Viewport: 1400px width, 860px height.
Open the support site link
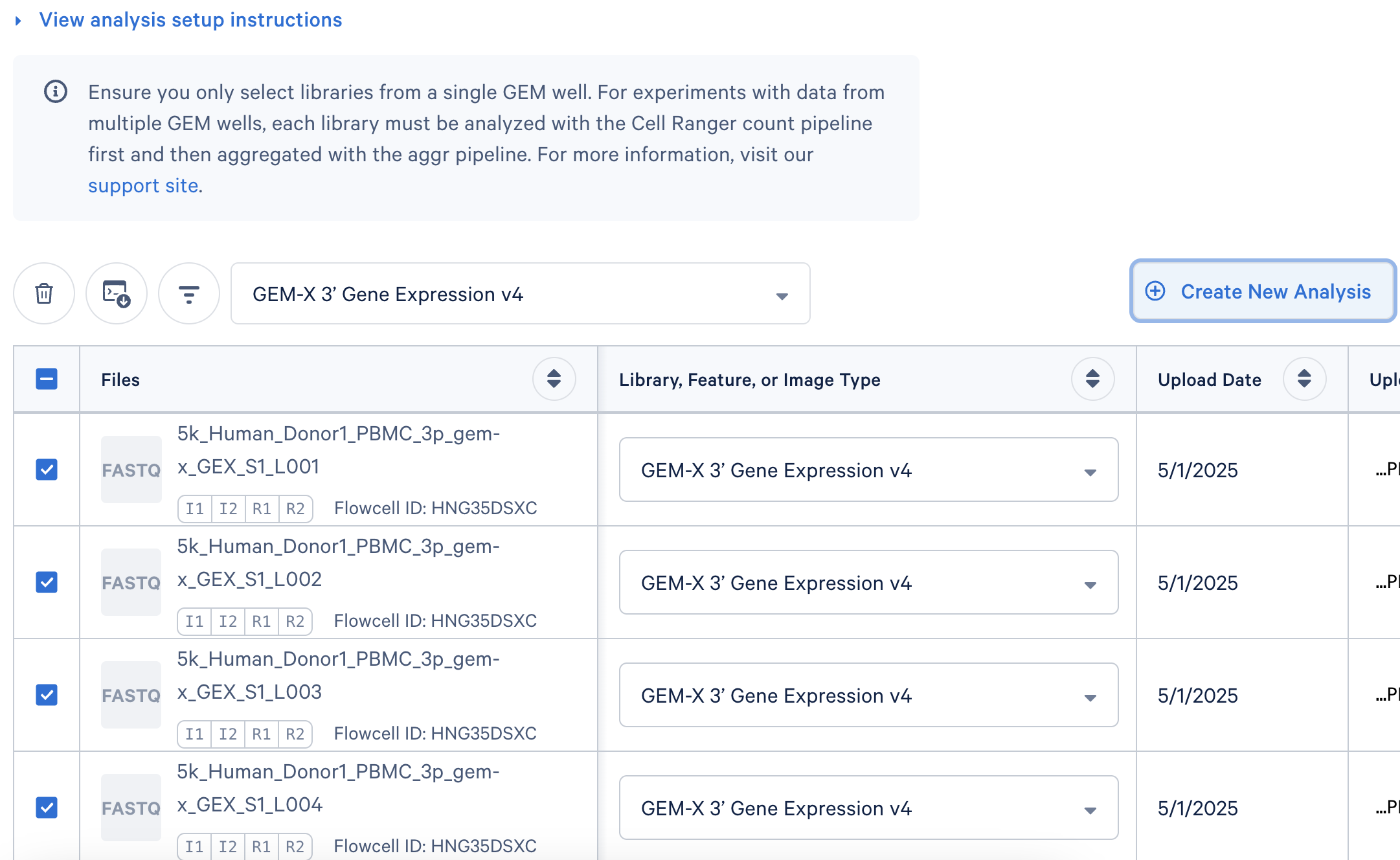[143, 186]
